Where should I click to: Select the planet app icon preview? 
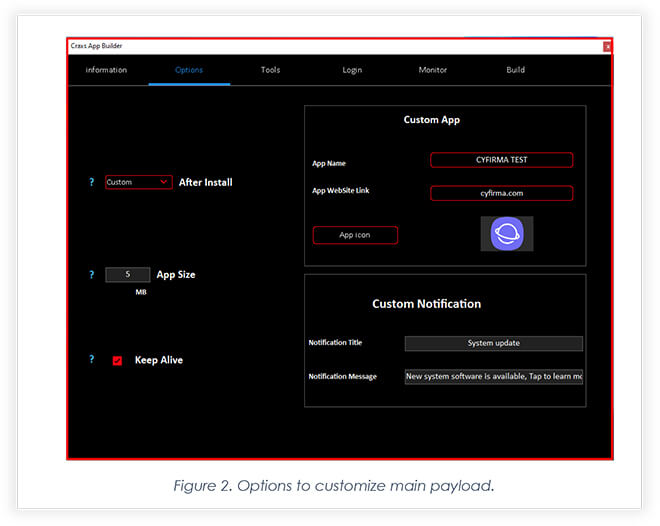point(507,234)
